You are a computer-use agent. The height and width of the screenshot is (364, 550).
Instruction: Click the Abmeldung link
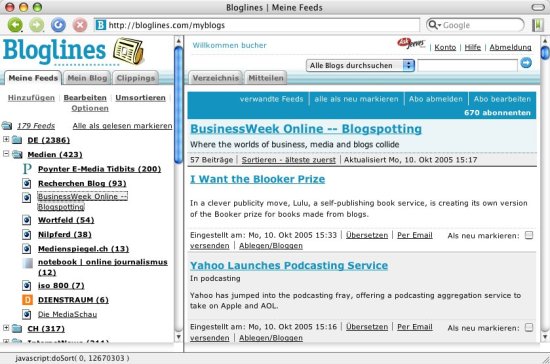(510, 47)
